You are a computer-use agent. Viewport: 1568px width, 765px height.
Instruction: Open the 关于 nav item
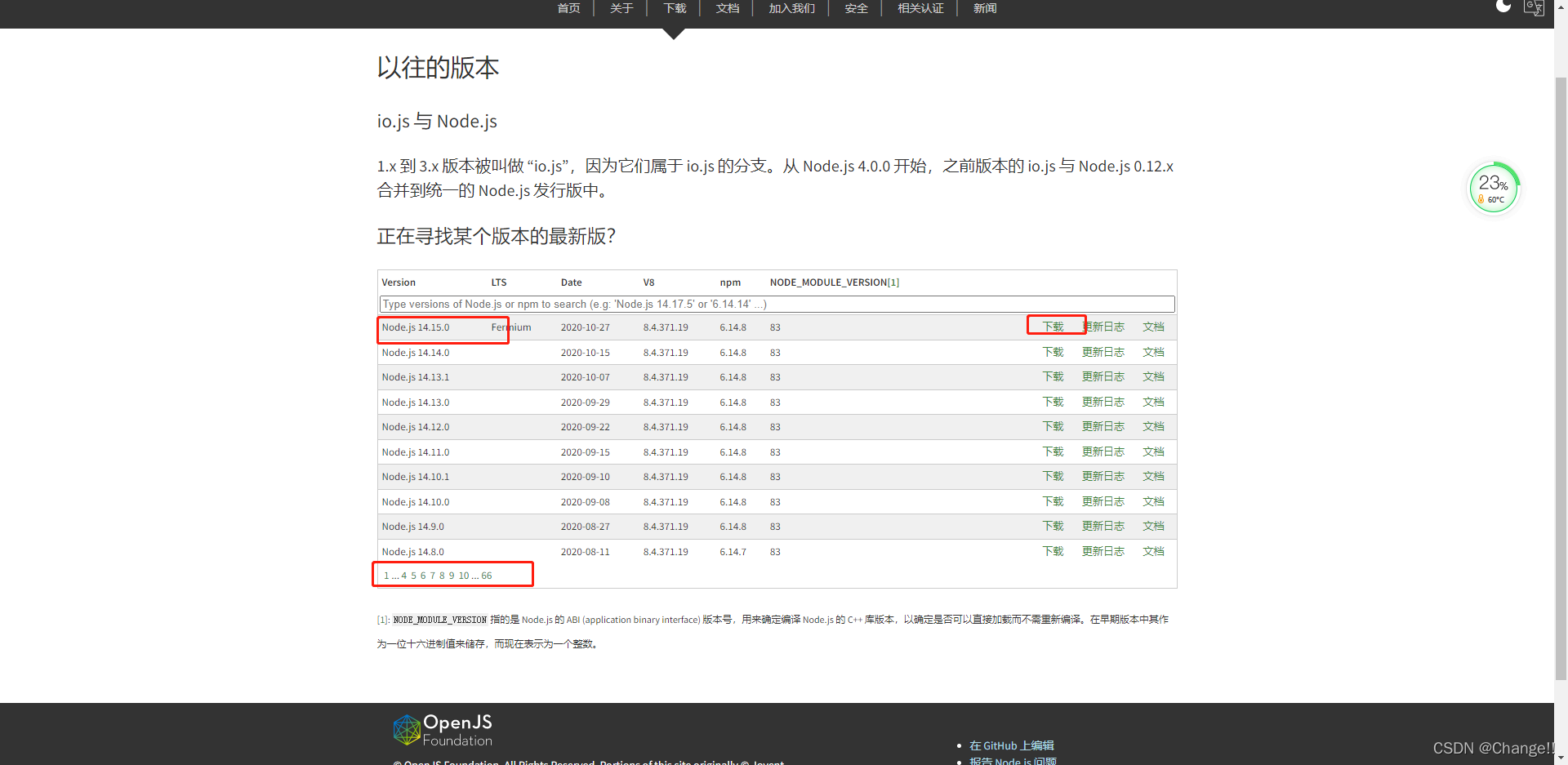click(621, 8)
